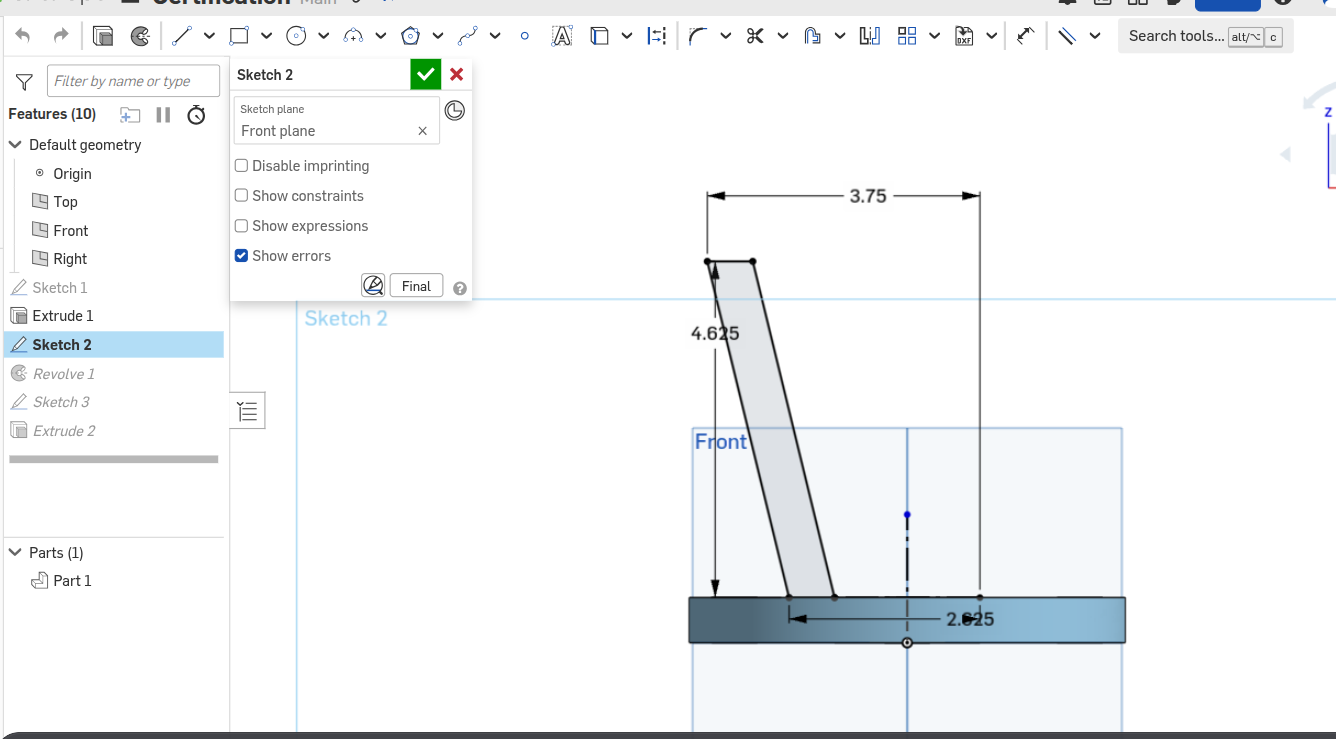Click the feature list panel toggle icon

click(248, 411)
